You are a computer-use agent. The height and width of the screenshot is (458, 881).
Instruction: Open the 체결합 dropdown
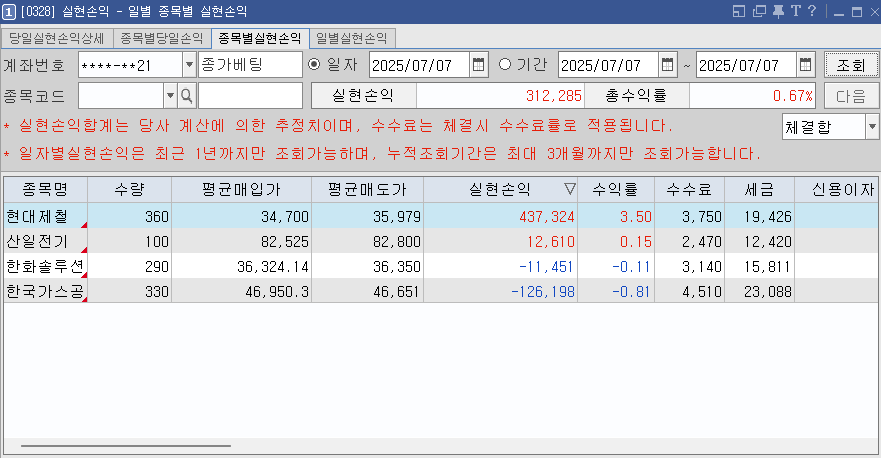(871, 127)
